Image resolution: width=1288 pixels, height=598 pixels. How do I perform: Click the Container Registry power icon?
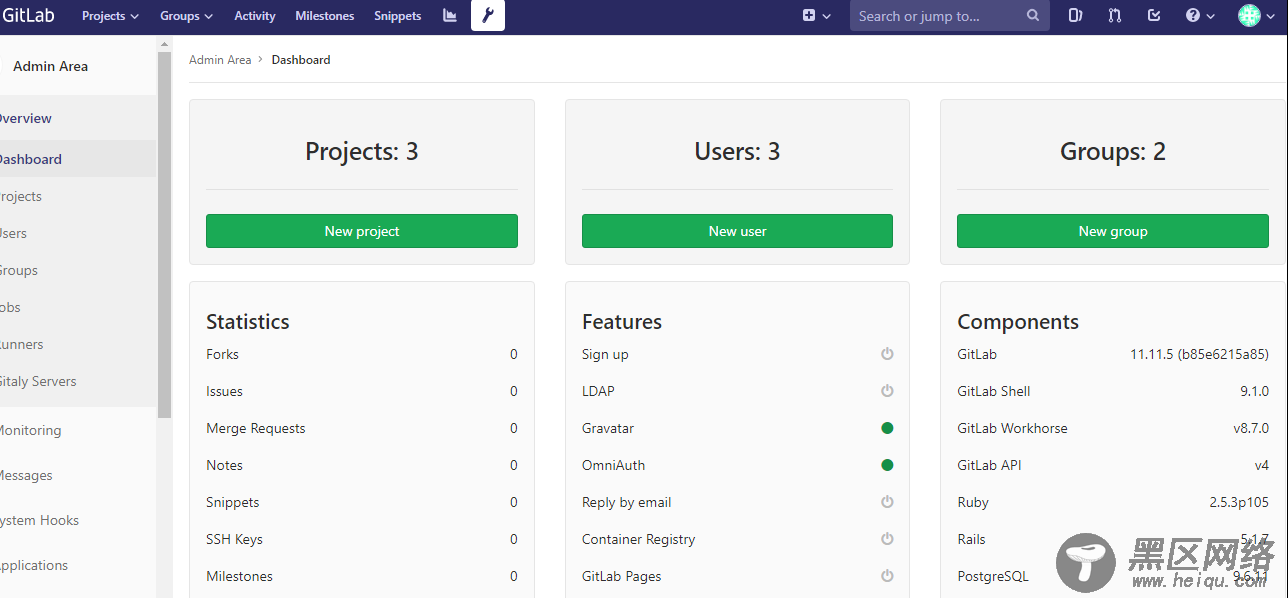click(x=887, y=539)
